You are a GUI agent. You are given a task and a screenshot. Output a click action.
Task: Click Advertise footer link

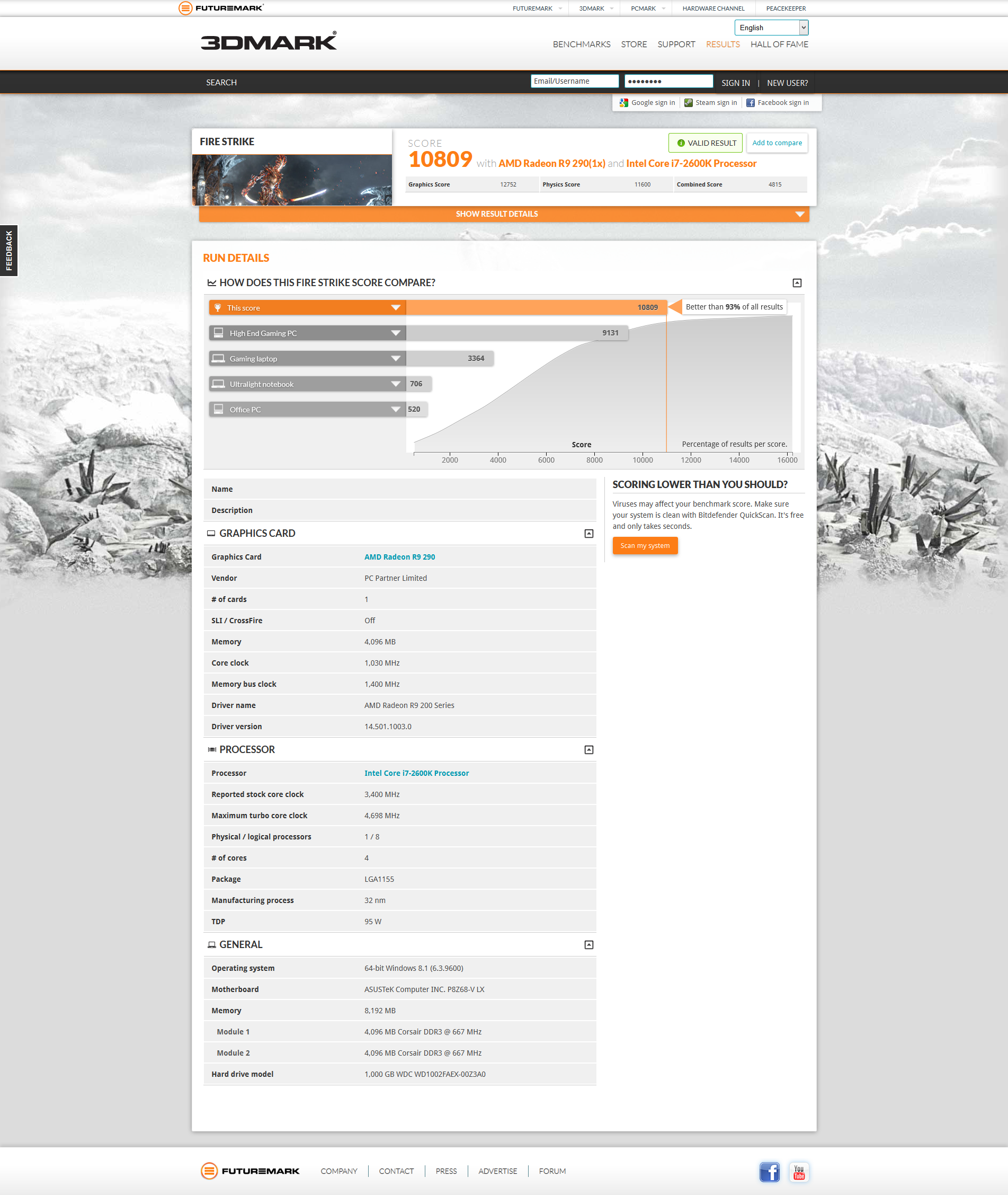[x=497, y=1171]
